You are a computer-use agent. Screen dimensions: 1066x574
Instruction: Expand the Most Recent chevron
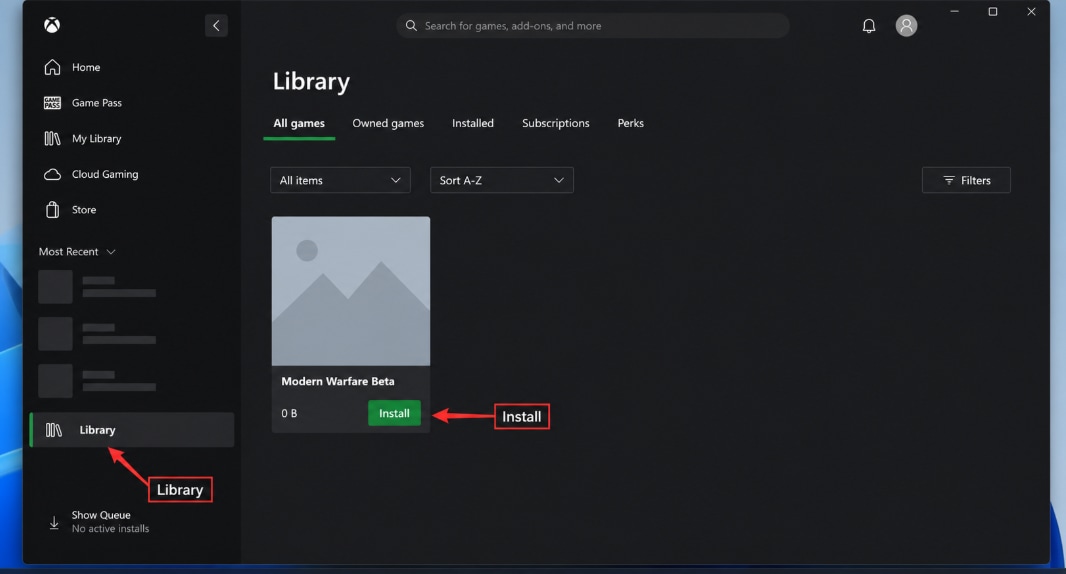pos(111,252)
